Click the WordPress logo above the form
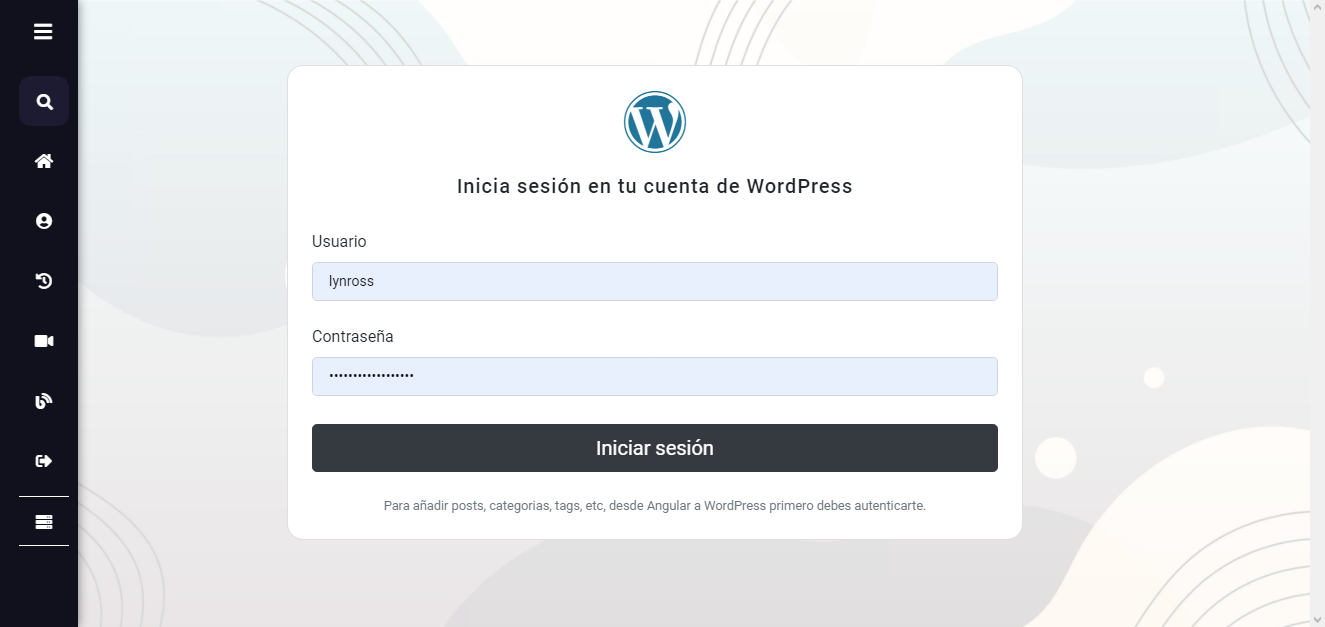Viewport: 1325px width, 627px height. (655, 122)
